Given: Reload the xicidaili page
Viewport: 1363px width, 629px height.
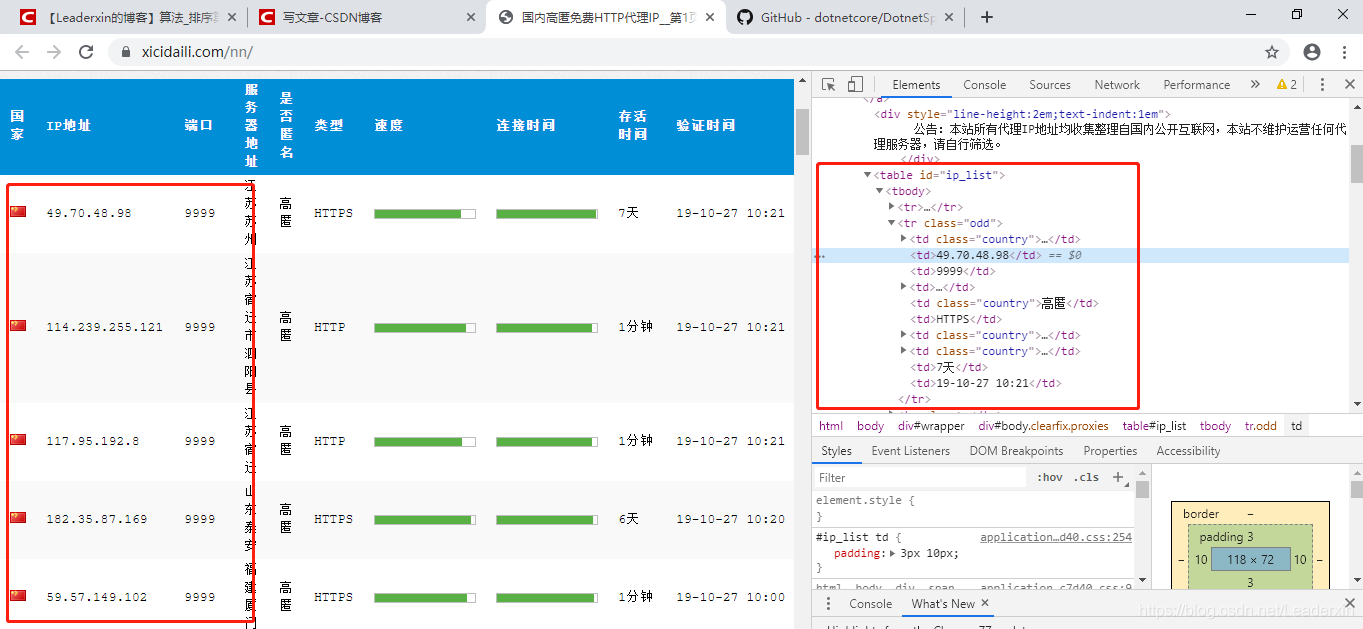Looking at the screenshot, I should [x=86, y=52].
